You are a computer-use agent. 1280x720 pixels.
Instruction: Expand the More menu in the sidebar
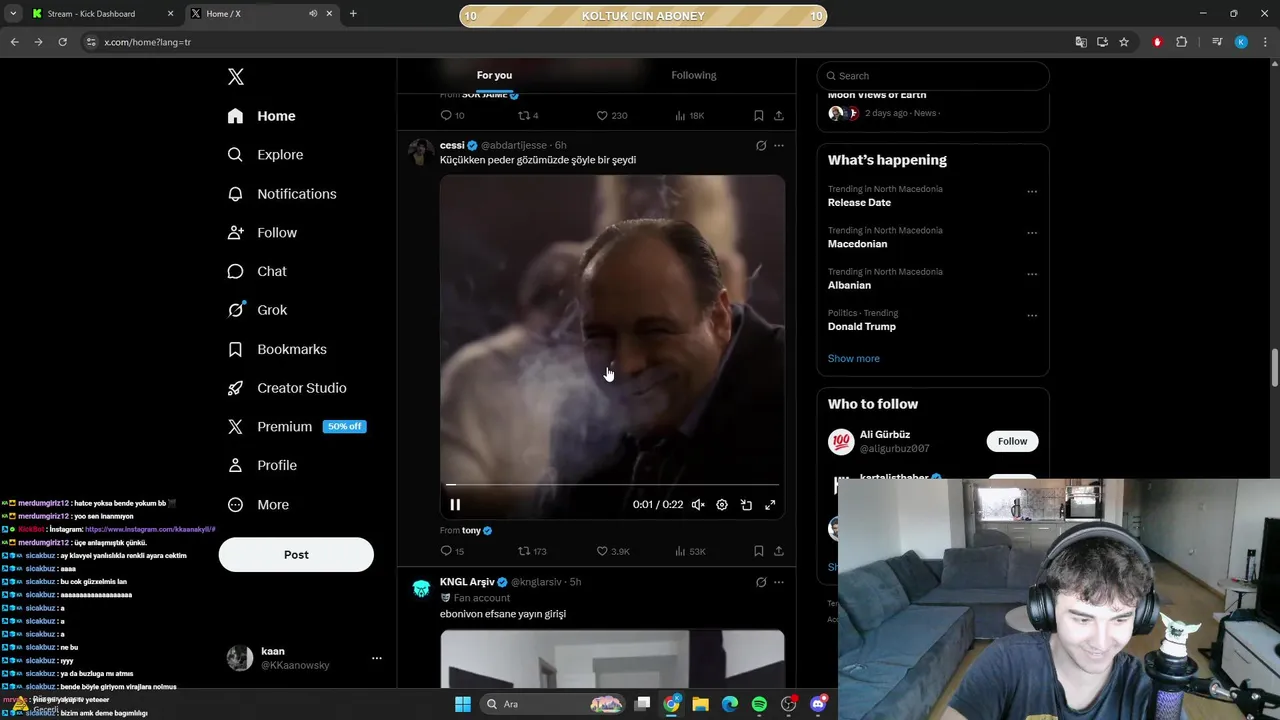[258, 505]
